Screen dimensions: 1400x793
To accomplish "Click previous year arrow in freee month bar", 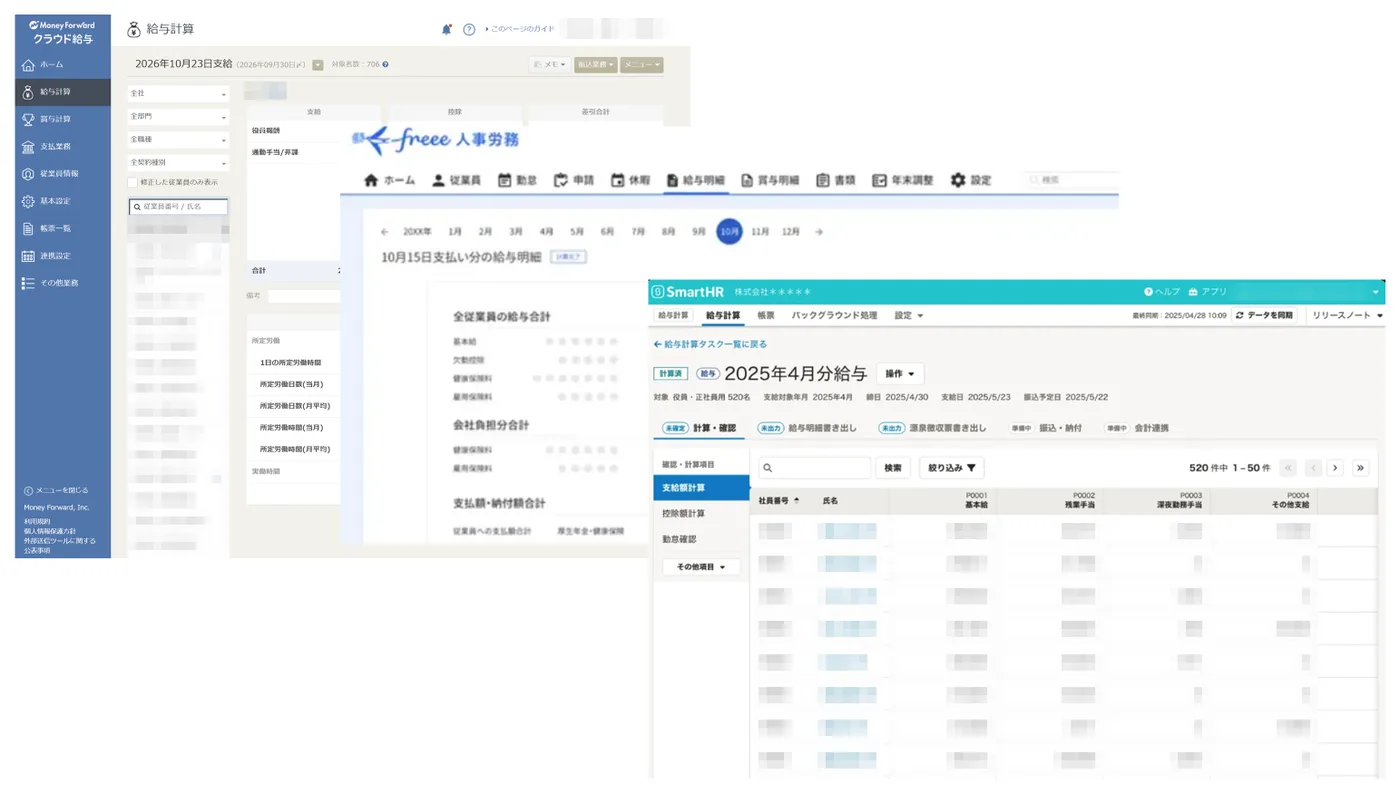I will tap(385, 232).
